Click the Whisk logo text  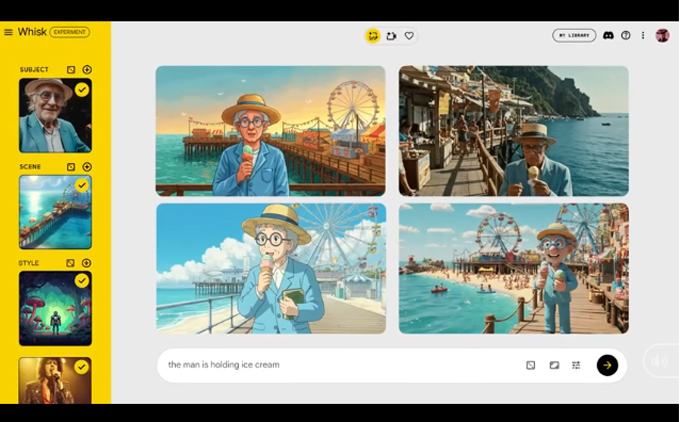pyautogui.click(x=32, y=32)
